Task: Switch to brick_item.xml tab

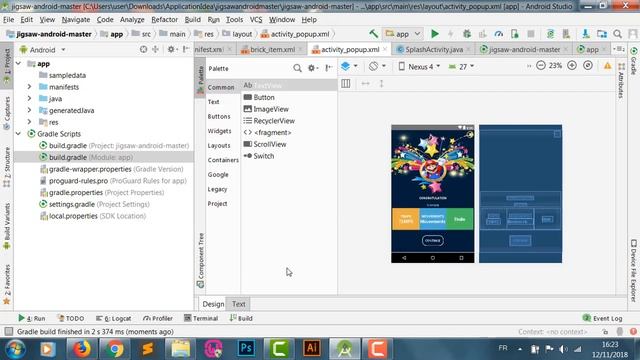Action: [x=272, y=49]
